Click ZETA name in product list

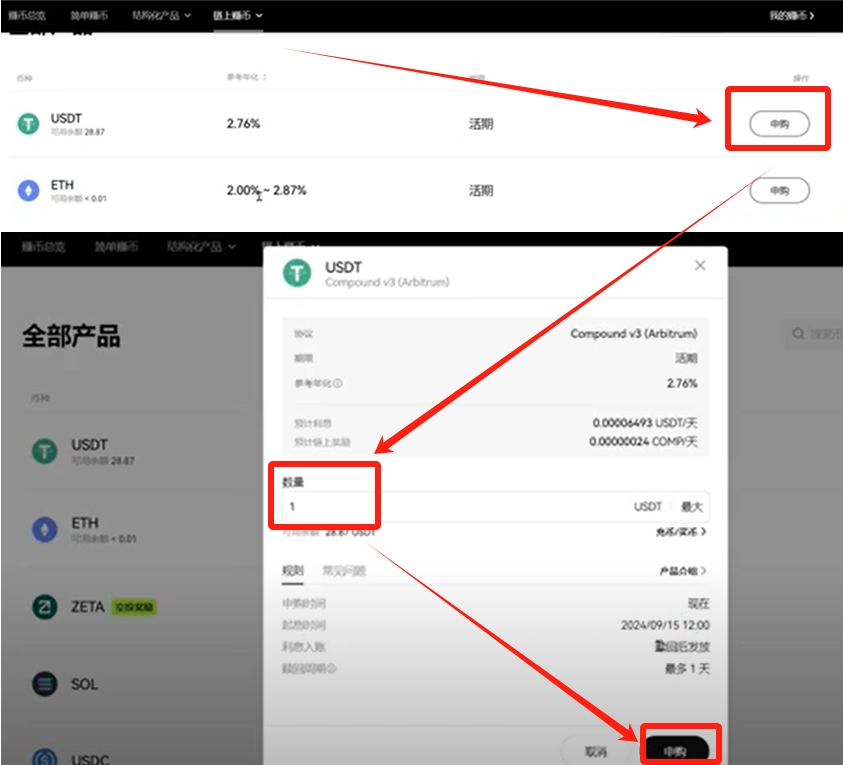[x=88, y=607]
